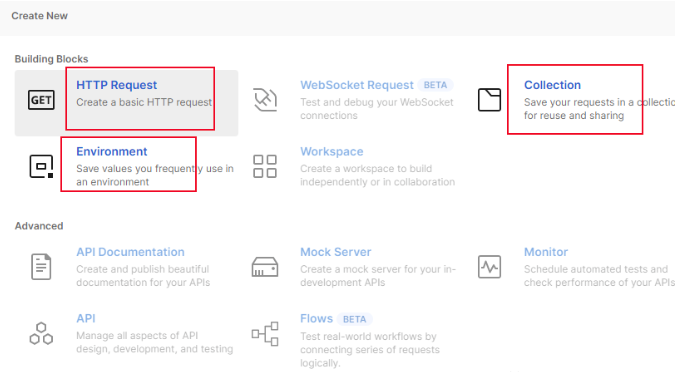683x372 pixels.
Task: Click 'Save your requests in a collection' text
Action: click(x=599, y=109)
